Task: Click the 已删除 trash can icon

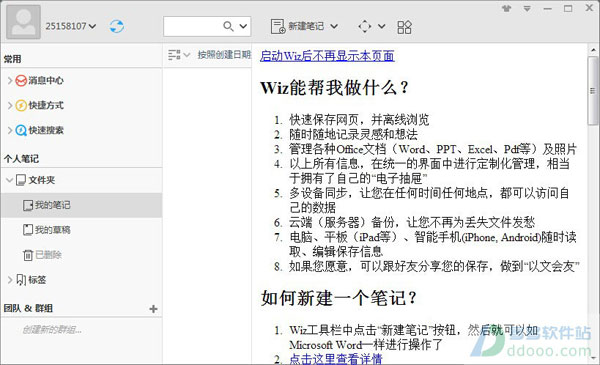Action: coord(28,255)
